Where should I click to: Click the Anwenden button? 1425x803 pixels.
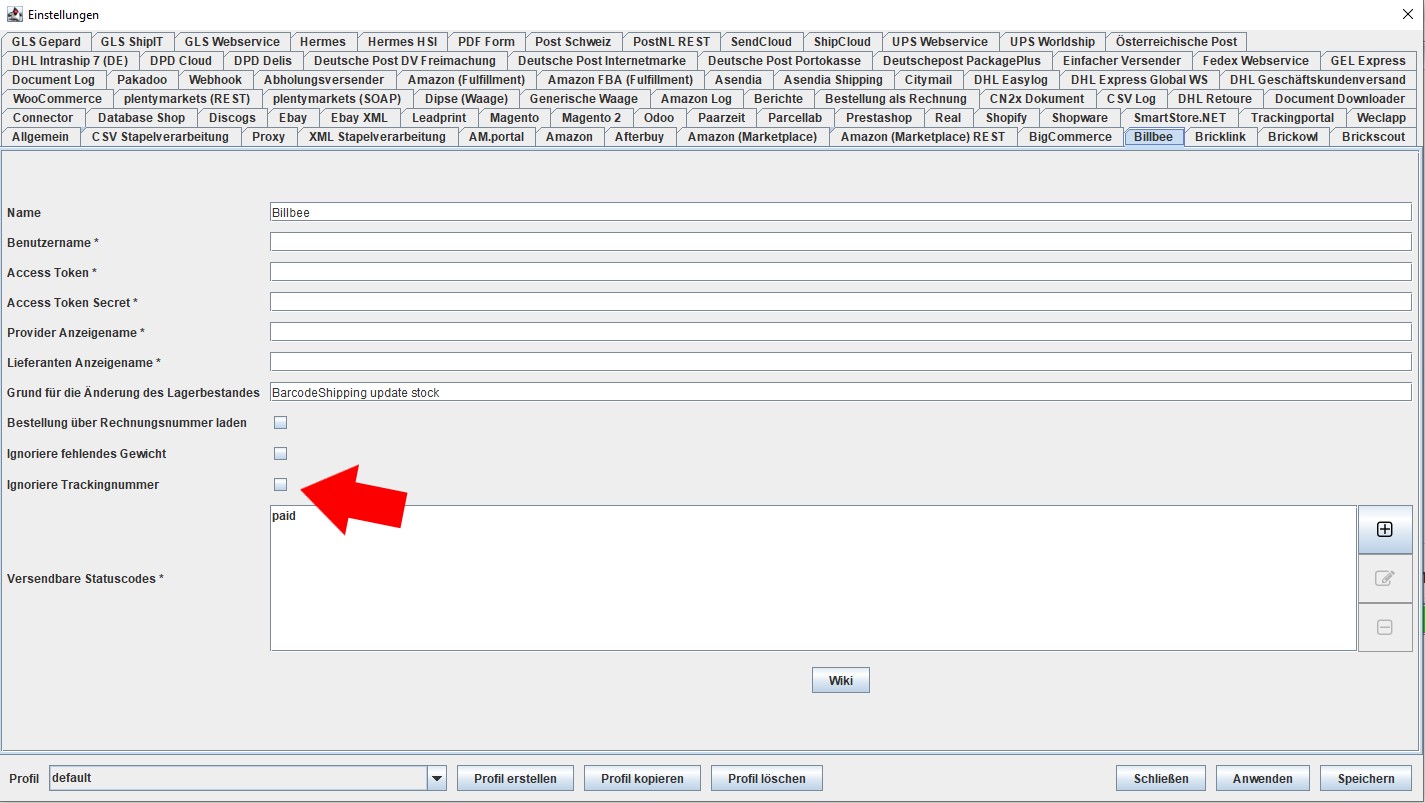coord(1263,778)
